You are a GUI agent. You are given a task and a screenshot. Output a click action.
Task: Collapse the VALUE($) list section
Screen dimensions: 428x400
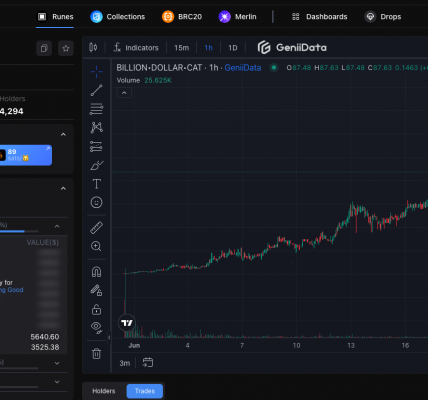click(x=57, y=226)
